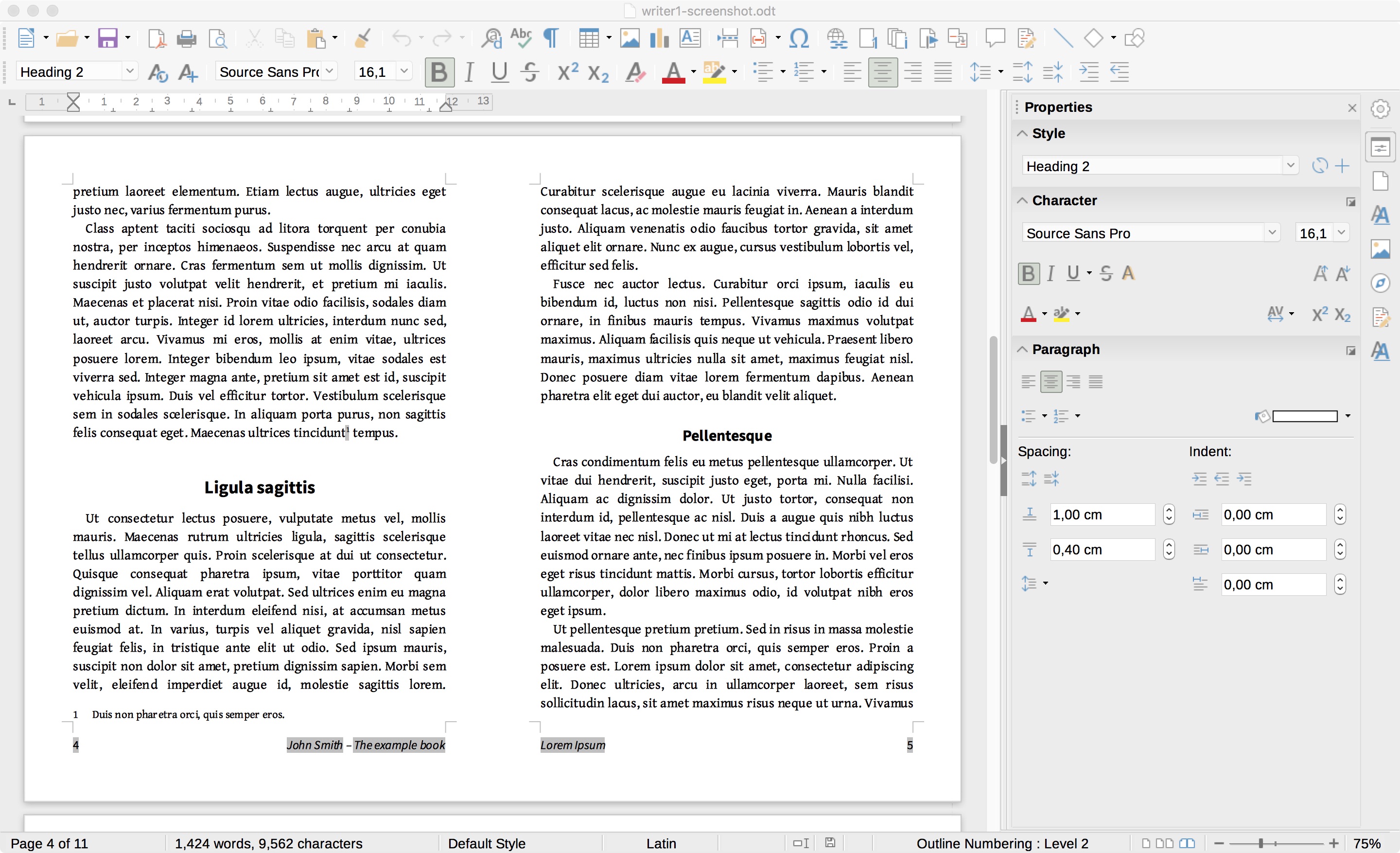Open the Navigator deck in the sidebar
1400x853 pixels.
tap(1381, 283)
